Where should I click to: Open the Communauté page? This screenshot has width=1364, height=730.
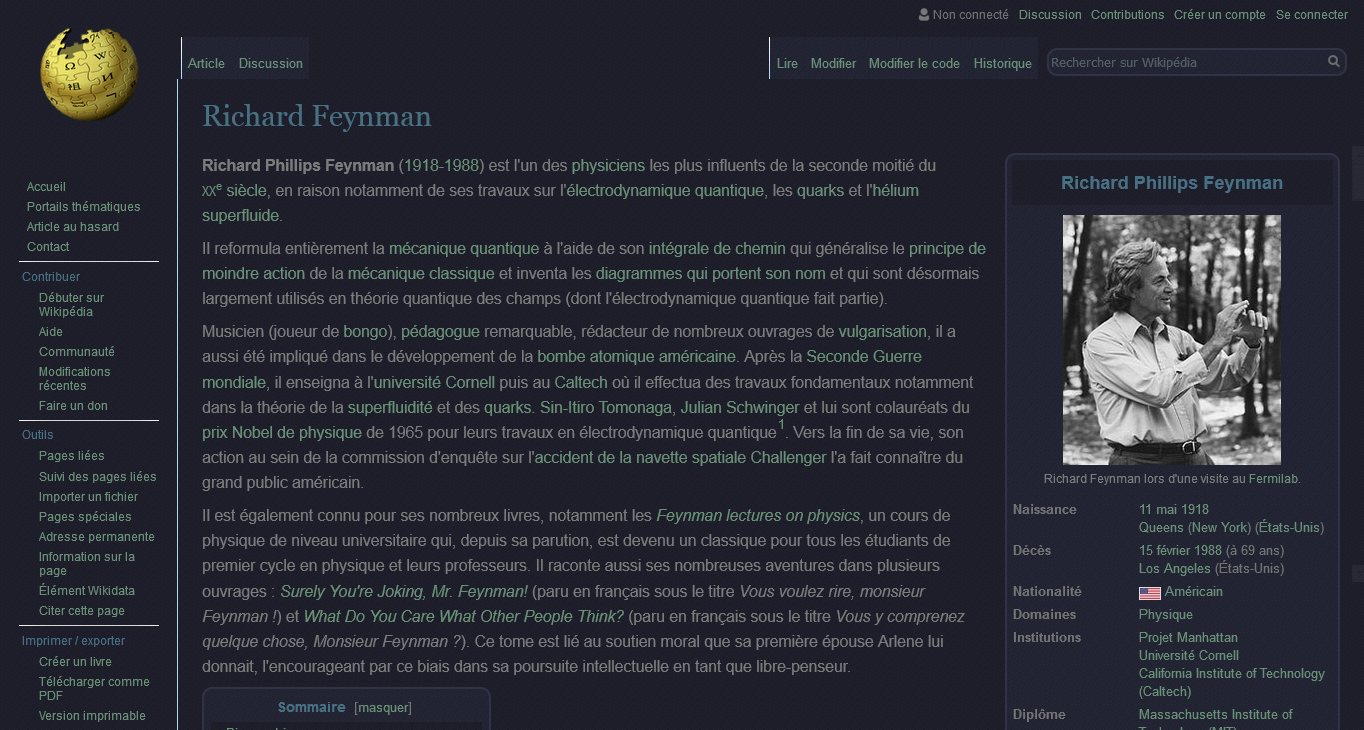point(77,352)
